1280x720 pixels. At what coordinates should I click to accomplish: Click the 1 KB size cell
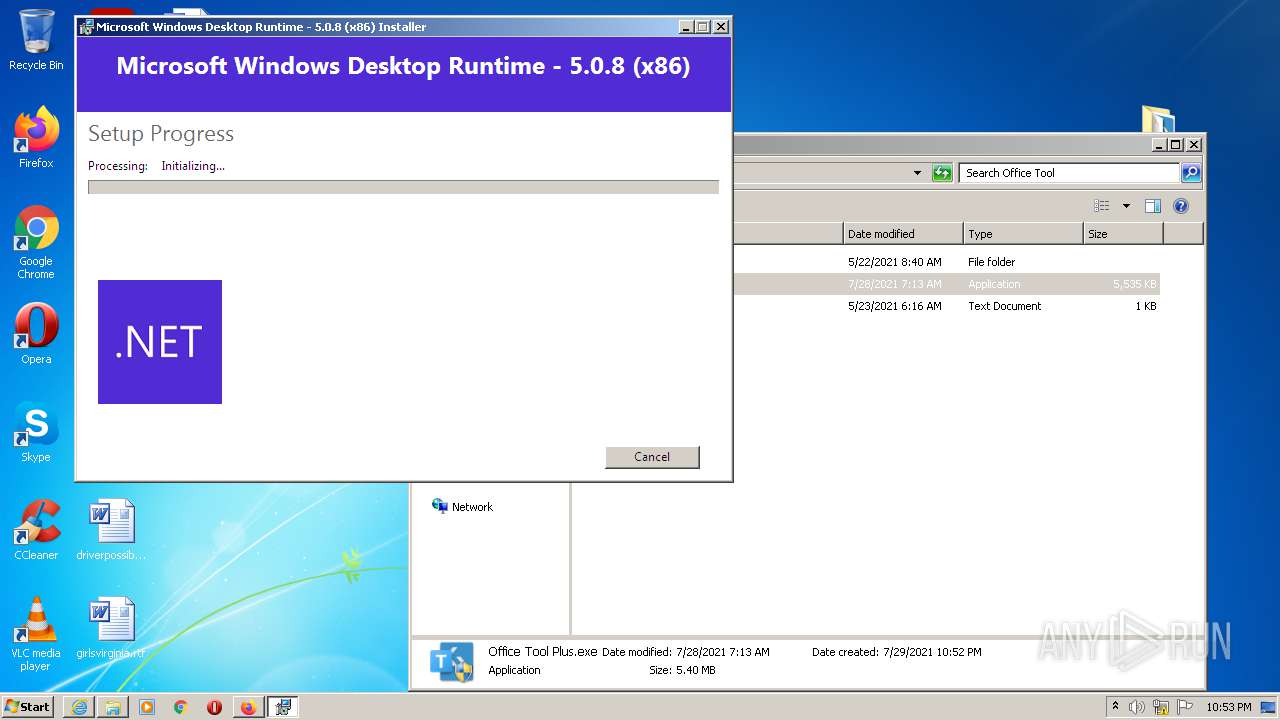pos(1146,306)
